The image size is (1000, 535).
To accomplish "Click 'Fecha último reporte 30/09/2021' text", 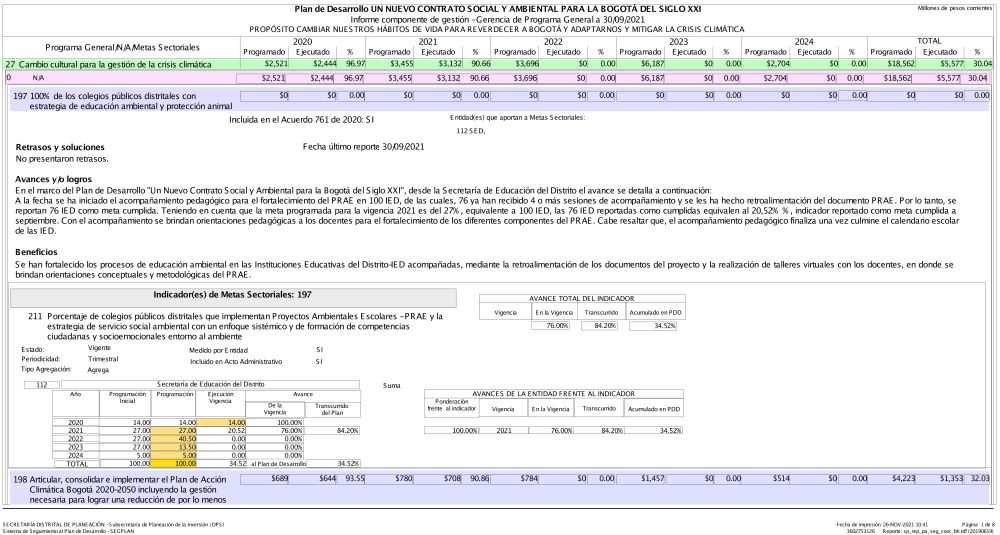I will click(x=365, y=147).
